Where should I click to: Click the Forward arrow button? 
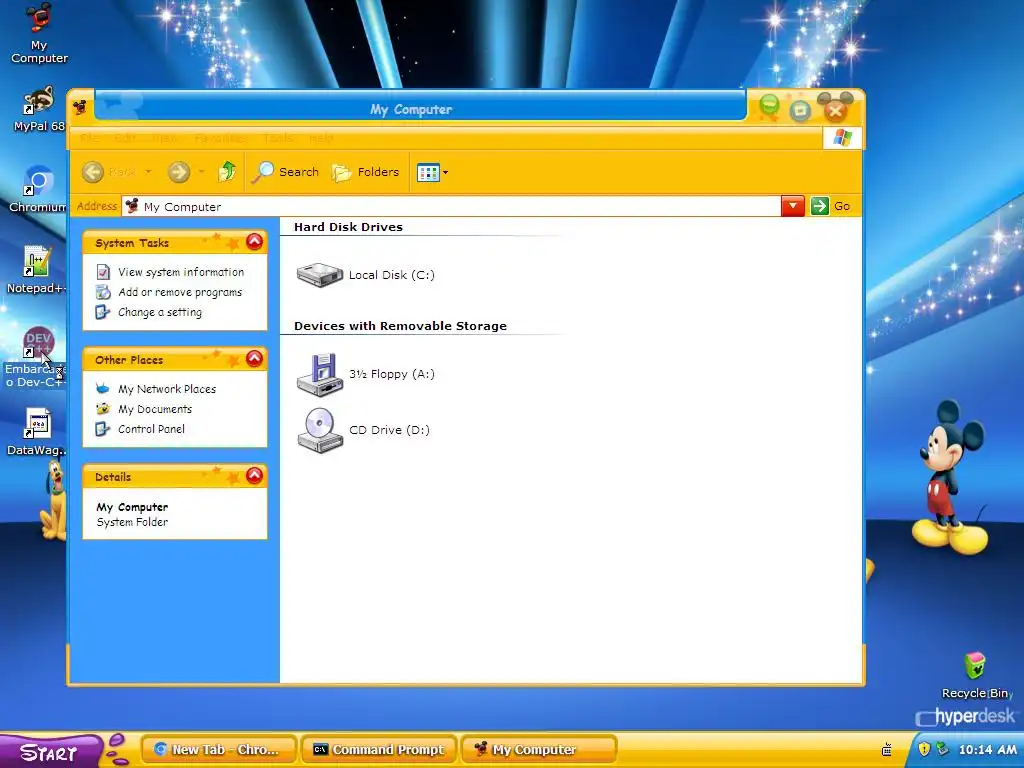point(178,172)
